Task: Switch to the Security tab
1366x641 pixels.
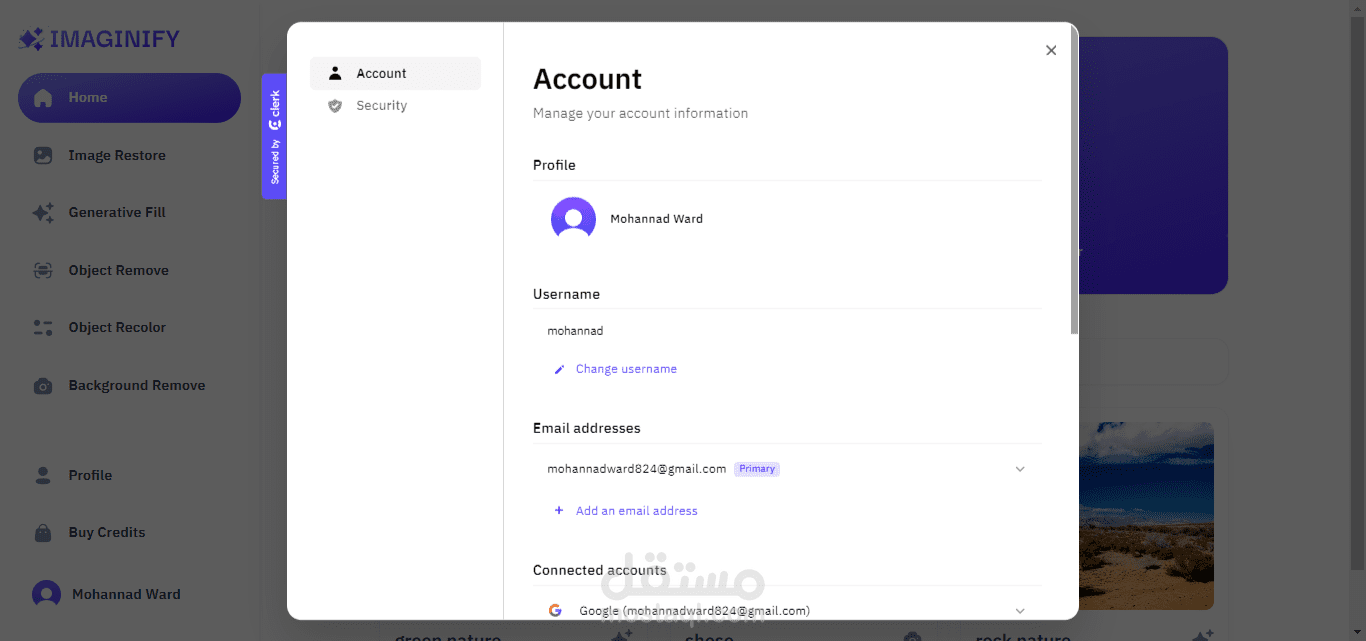Action: click(395, 105)
